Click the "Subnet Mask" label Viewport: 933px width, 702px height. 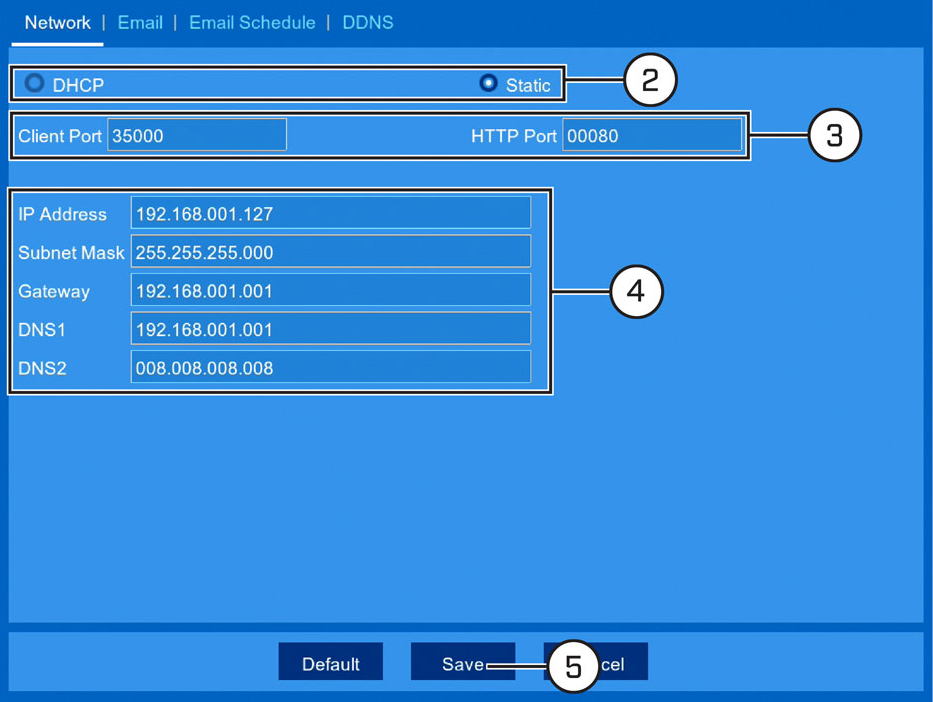click(71, 253)
